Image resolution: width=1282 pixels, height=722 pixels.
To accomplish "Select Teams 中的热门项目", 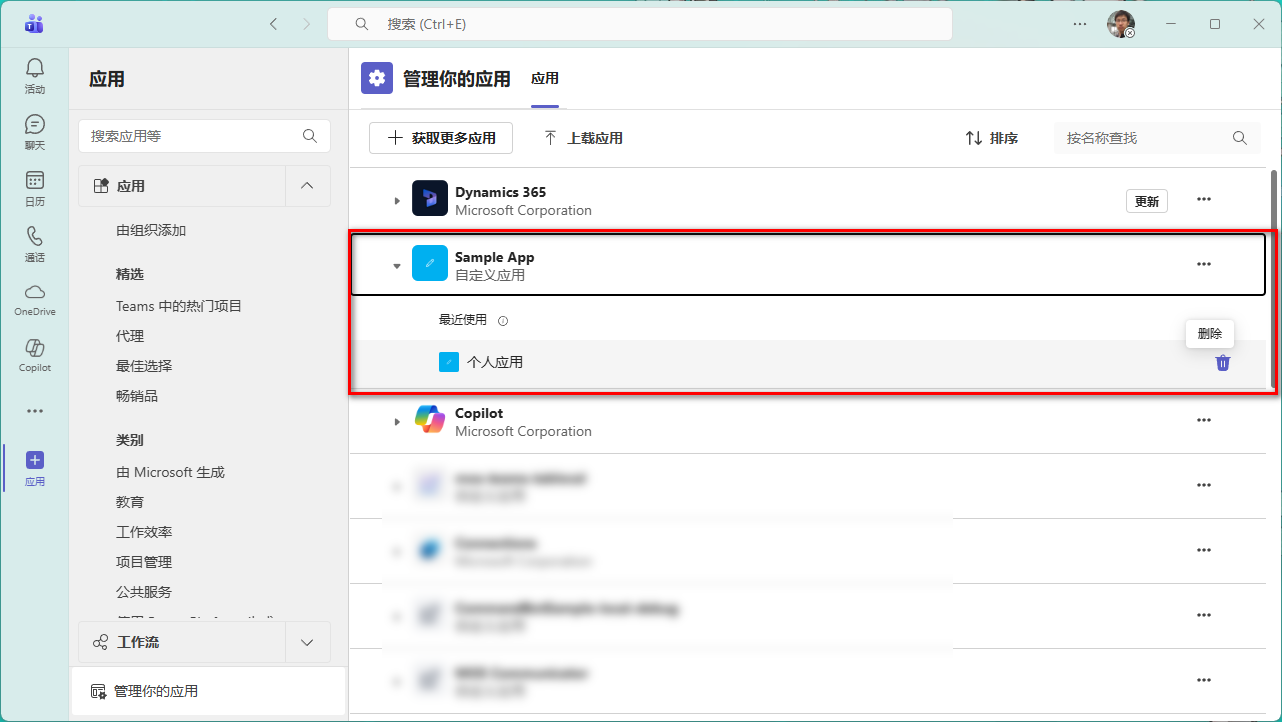I will pos(179,306).
